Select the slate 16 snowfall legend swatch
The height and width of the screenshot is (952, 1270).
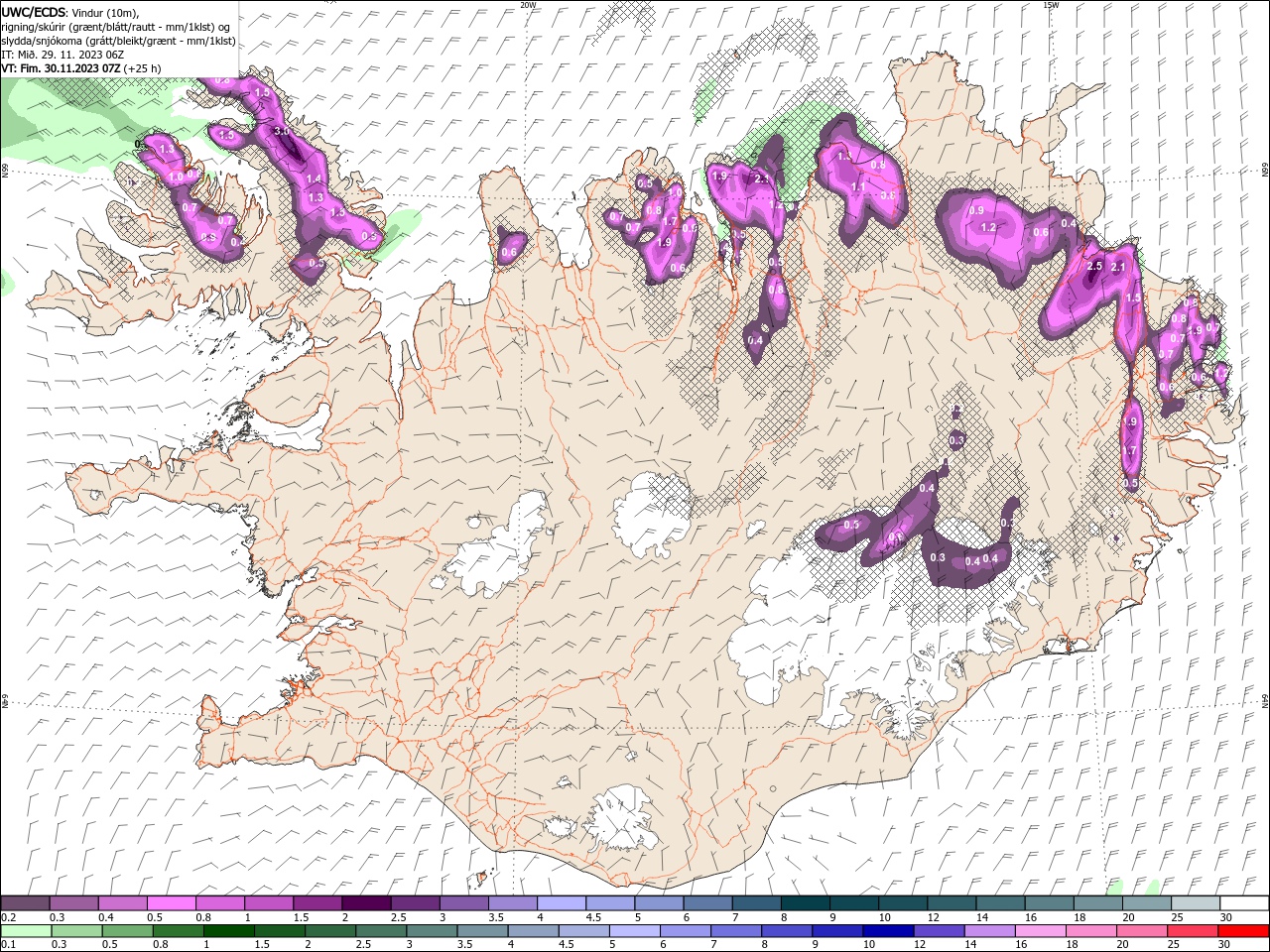pos(1050,903)
